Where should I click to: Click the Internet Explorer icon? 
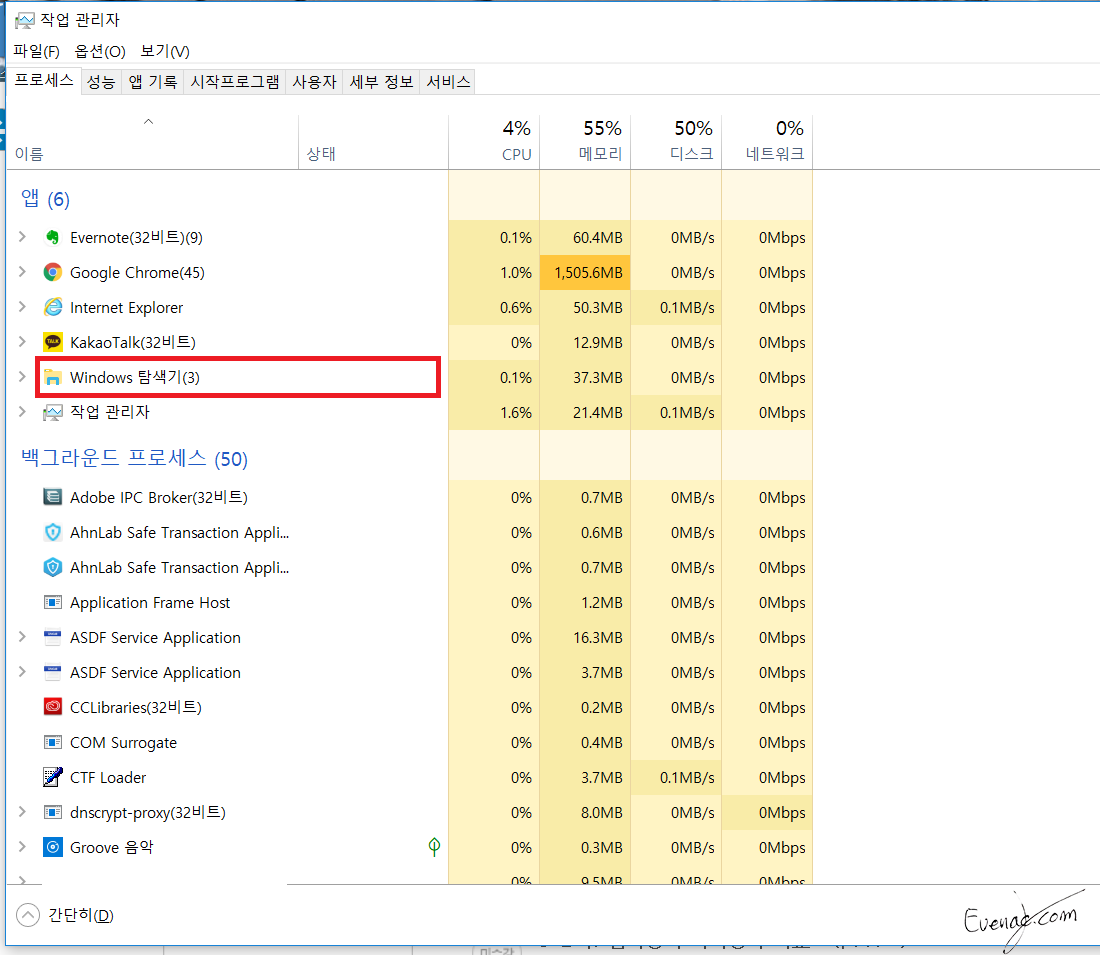tap(53, 307)
